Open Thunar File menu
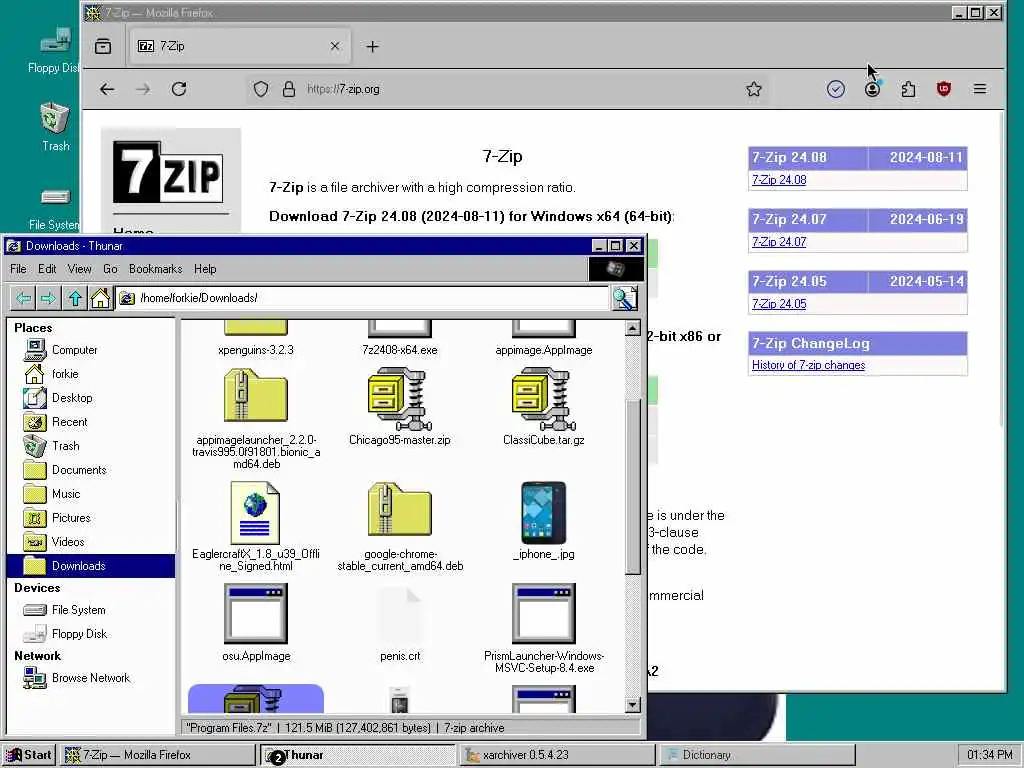This screenshot has width=1024, height=768. tap(18, 269)
